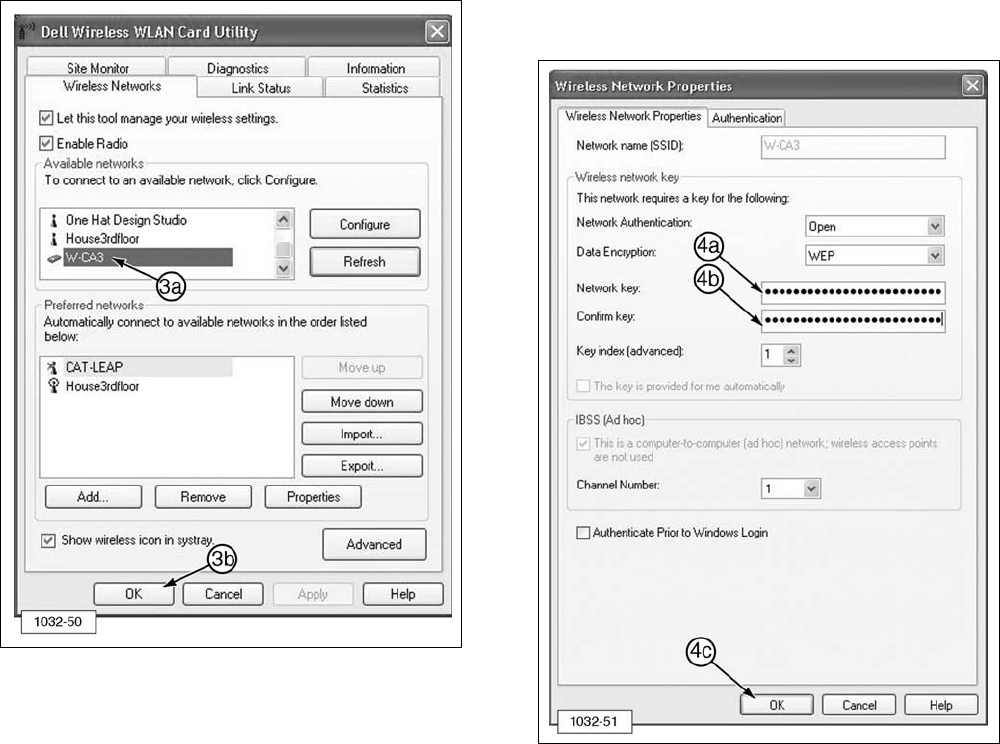The image size is (1000, 744).
Task: Click OK in the WLAN Card Utility
Action: click(x=133, y=594)
